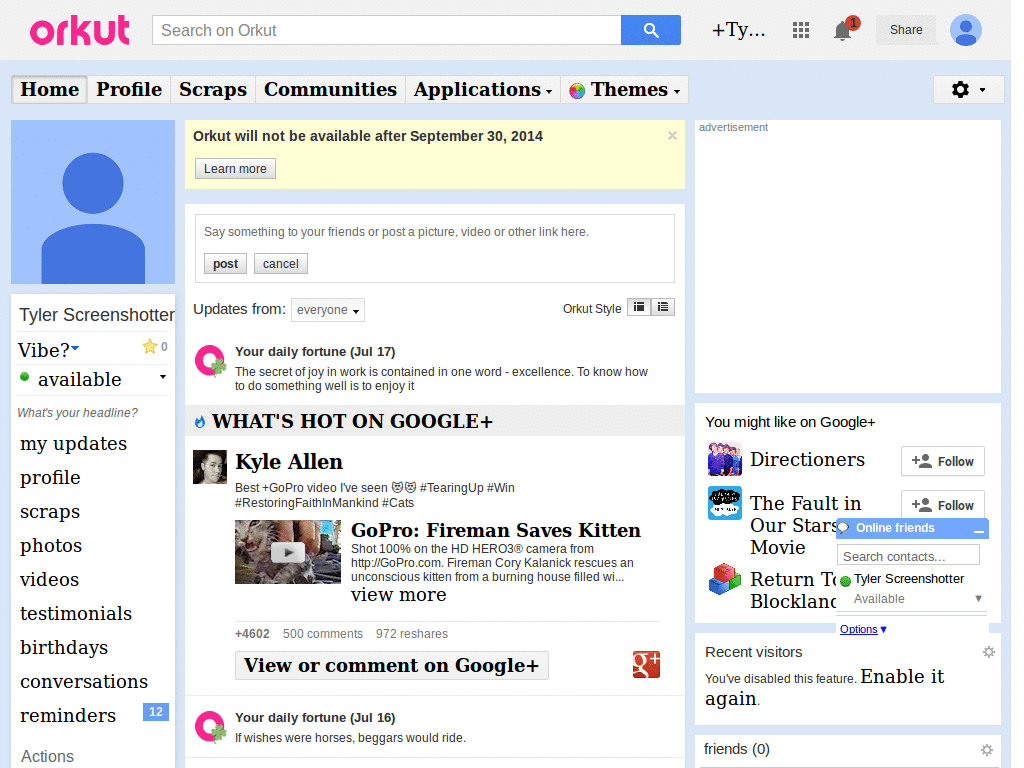Click the Jul 16 fortune icon
Viewport: 1024px width, 768px height.
[210, 727]
